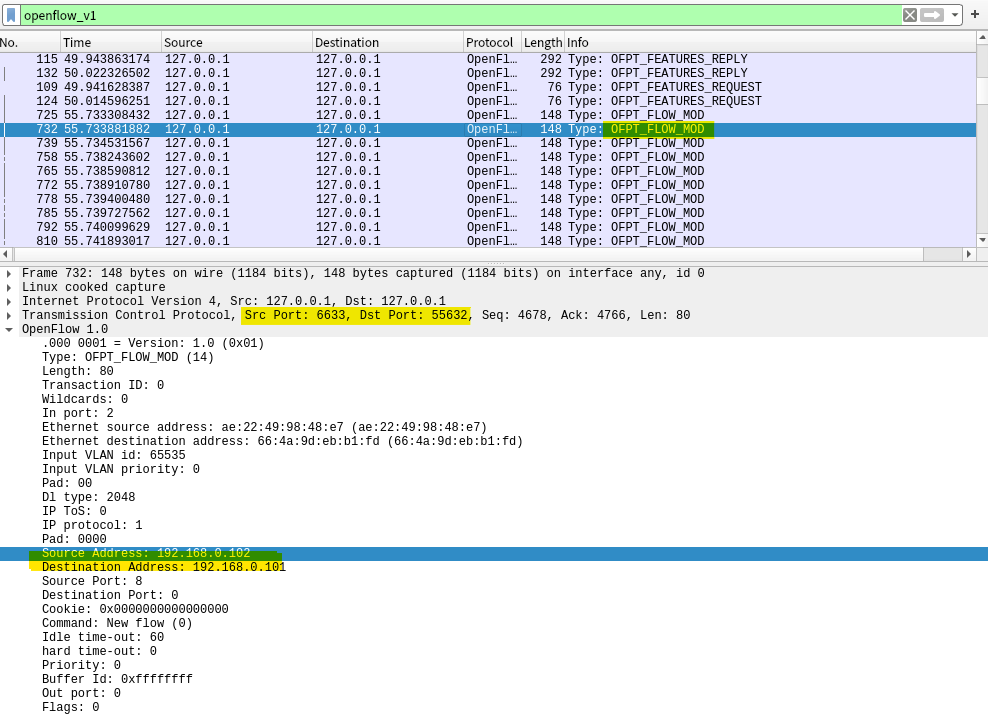Screen dimensions: 988x718
Task: Collapse the OpenFlow 1.0 section
Action: tap(9, 329)
